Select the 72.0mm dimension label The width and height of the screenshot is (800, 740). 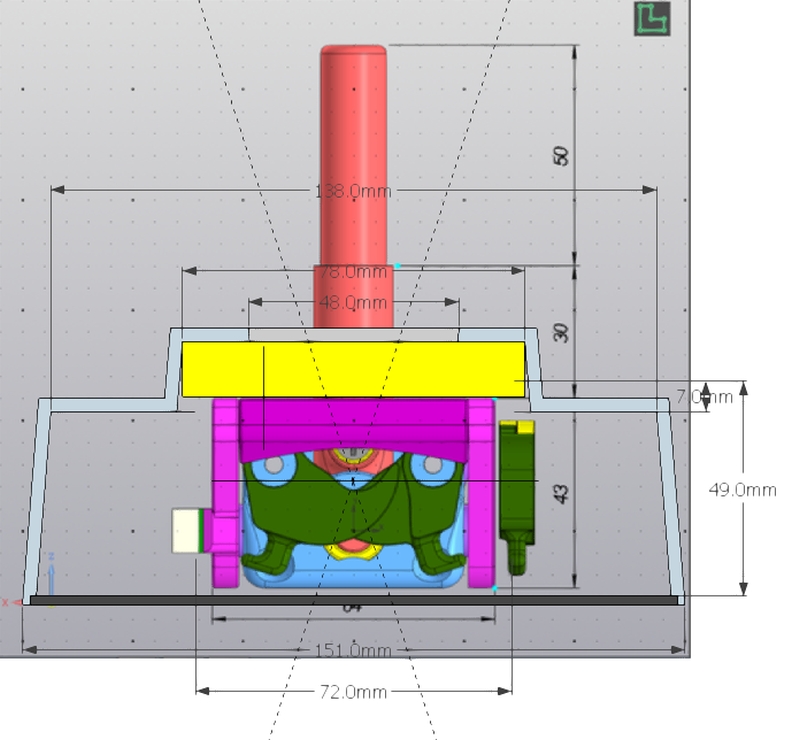(x=353, y=692)
